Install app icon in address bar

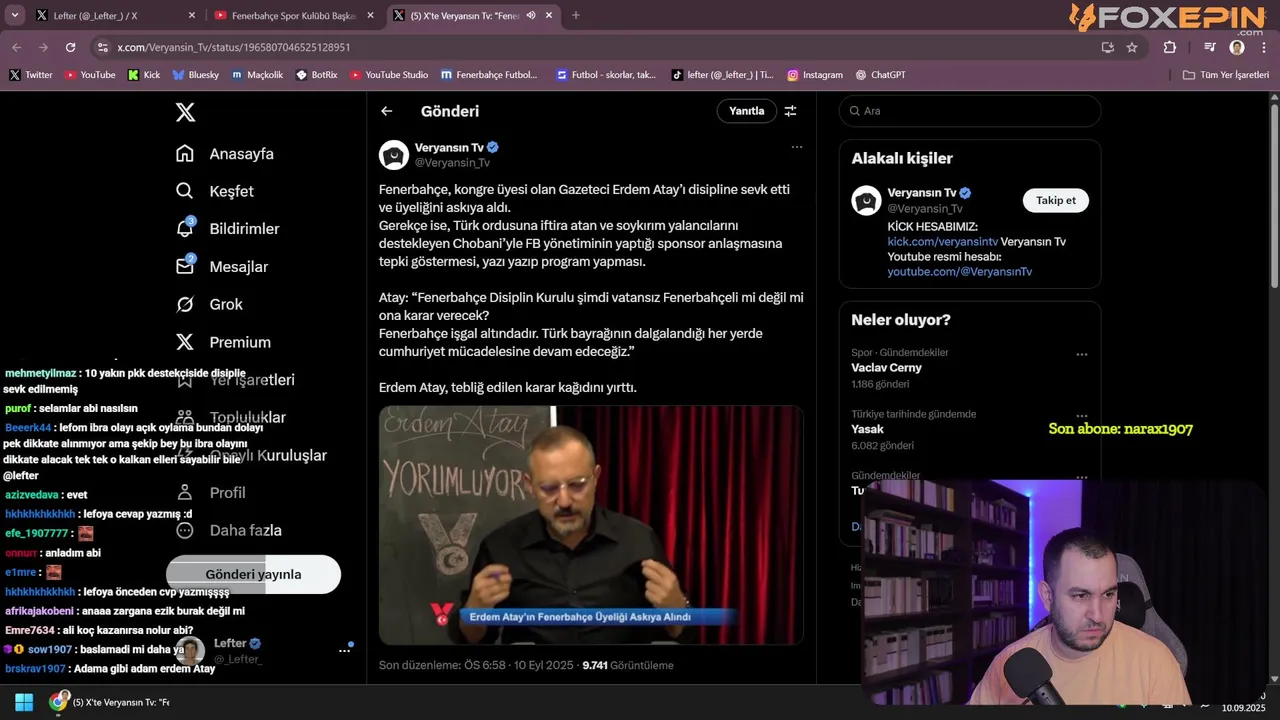pyautogui.click(x=1107, y=47)
